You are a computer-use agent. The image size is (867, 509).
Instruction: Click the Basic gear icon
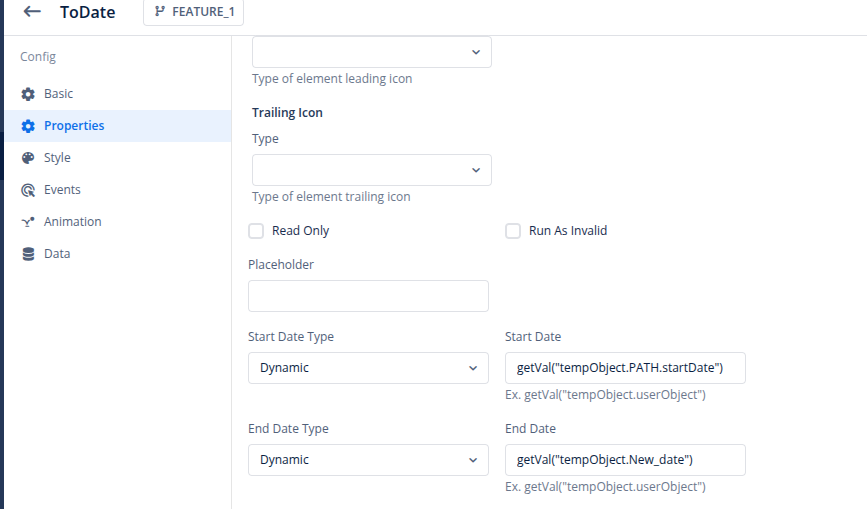[x=28, y=94]
